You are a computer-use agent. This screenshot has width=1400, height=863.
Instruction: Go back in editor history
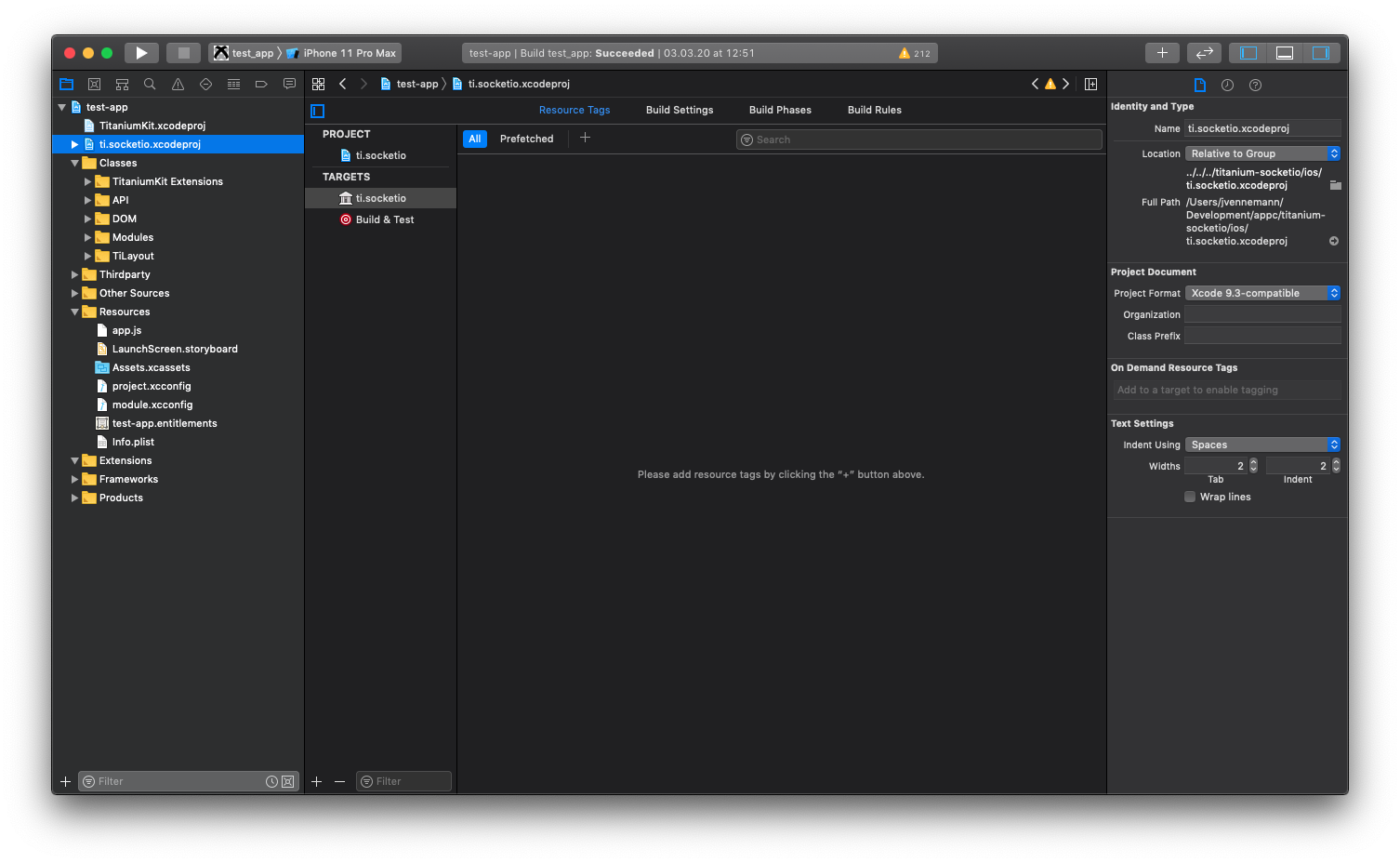coord(342,84)
